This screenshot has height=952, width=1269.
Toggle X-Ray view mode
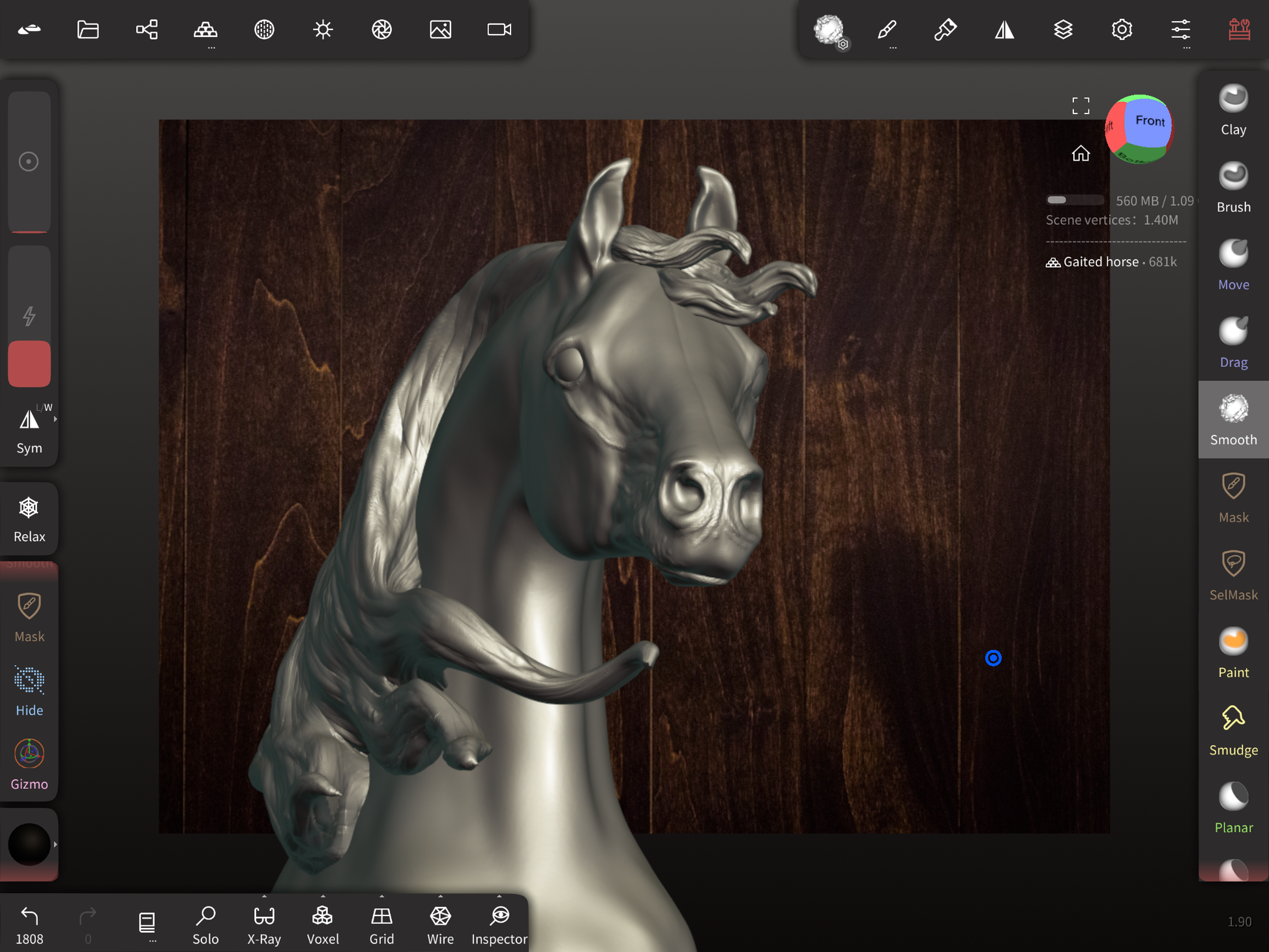(264, 924)
